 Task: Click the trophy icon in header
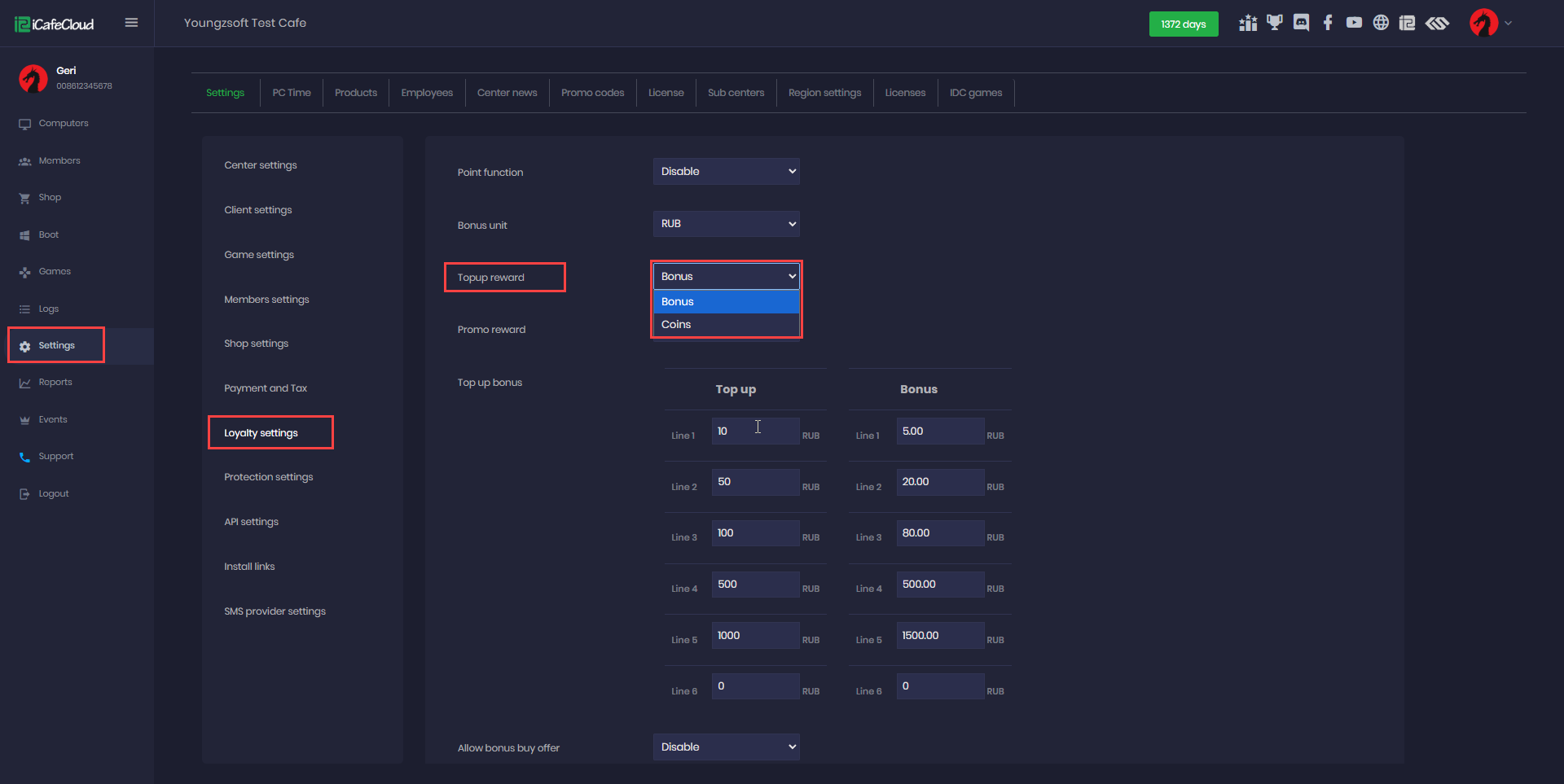click(x=1275, y=23)
